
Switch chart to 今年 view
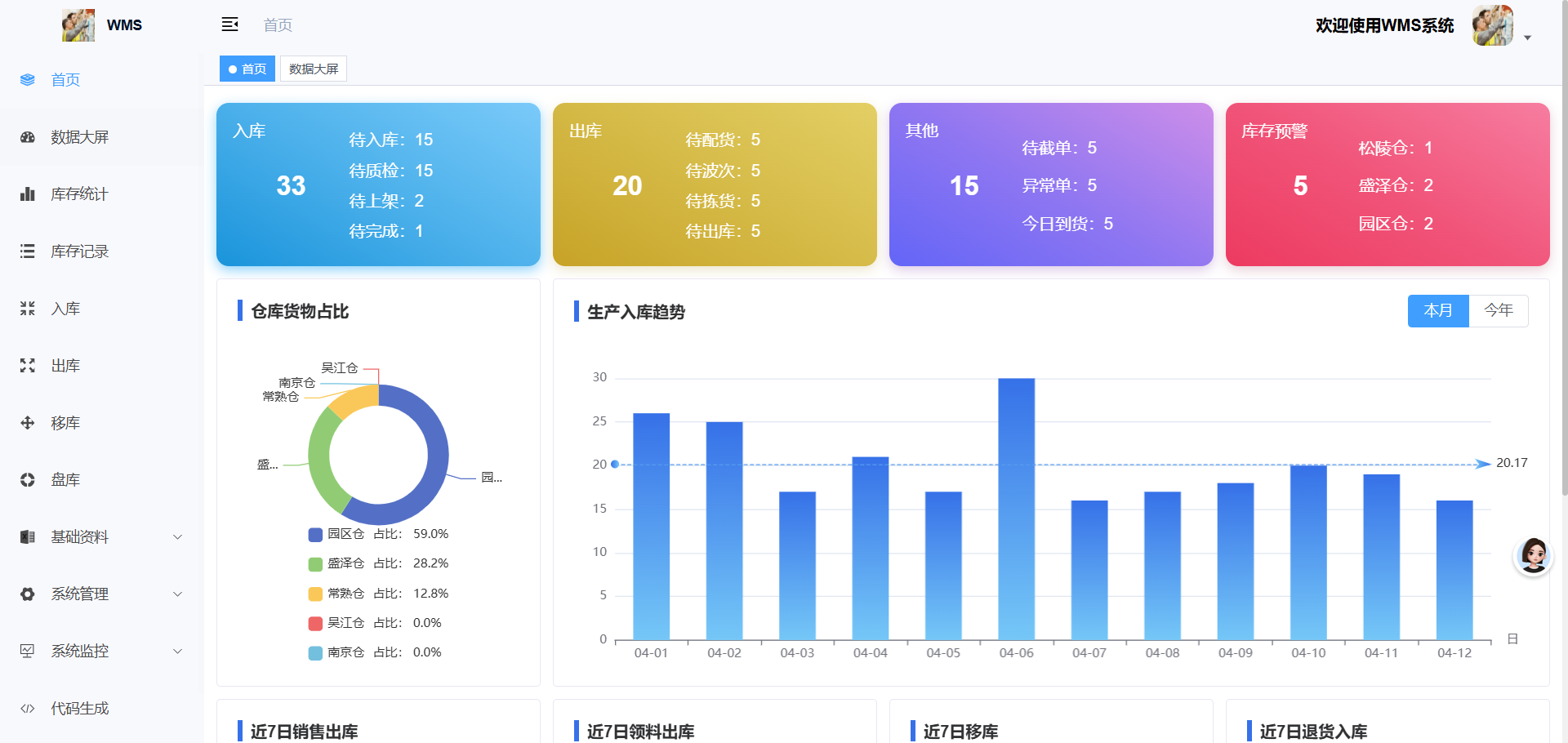(x=1498, y=310)
